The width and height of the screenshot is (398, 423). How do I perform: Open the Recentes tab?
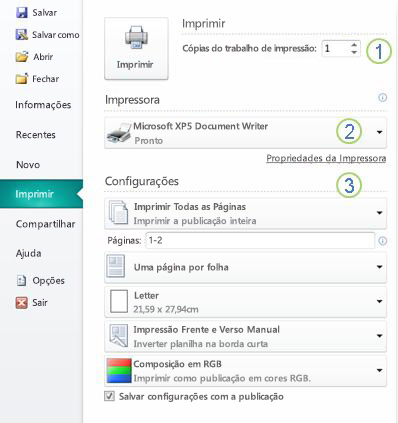point(36,135)
